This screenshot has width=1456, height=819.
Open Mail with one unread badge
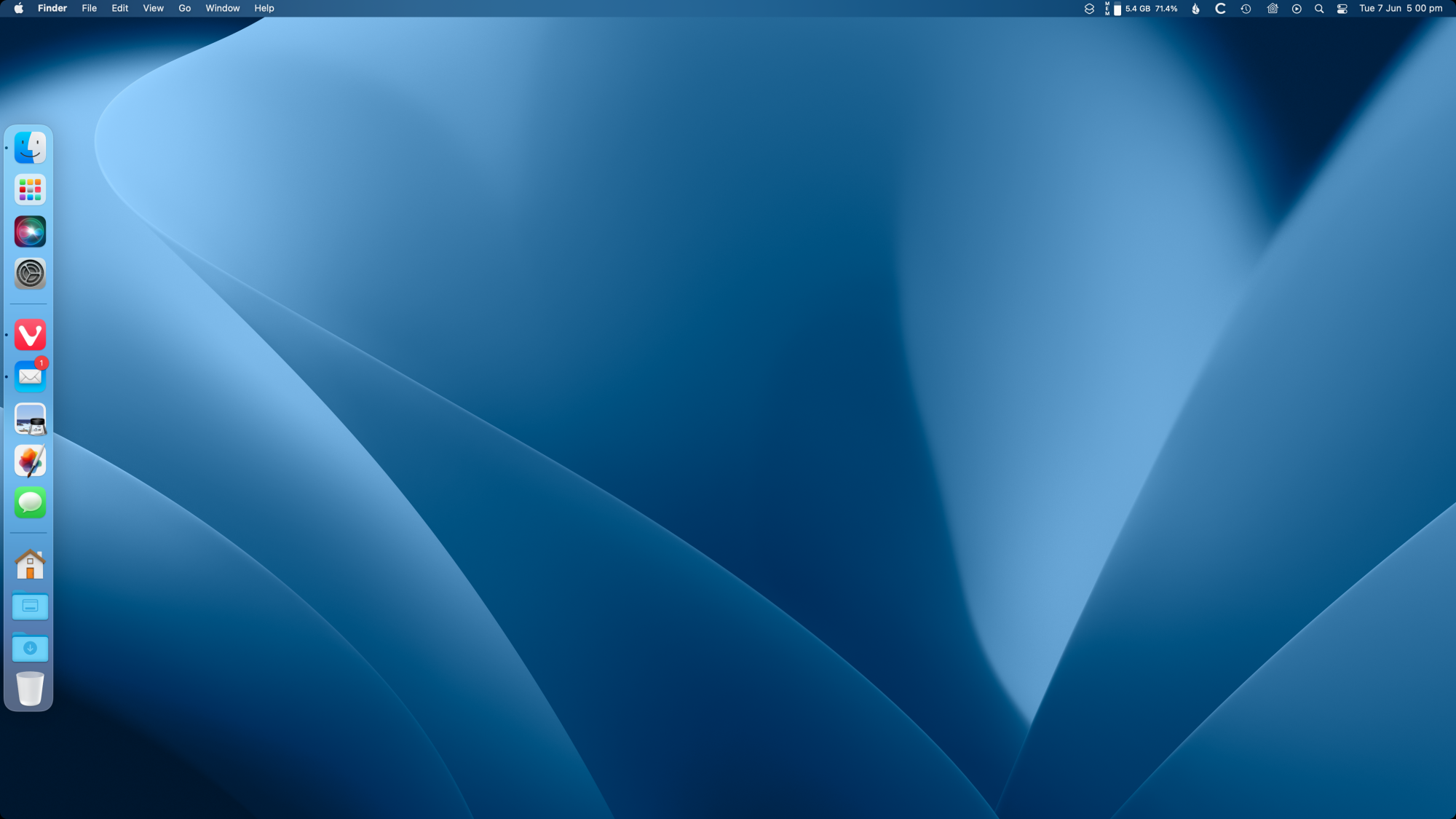point(30,376)
